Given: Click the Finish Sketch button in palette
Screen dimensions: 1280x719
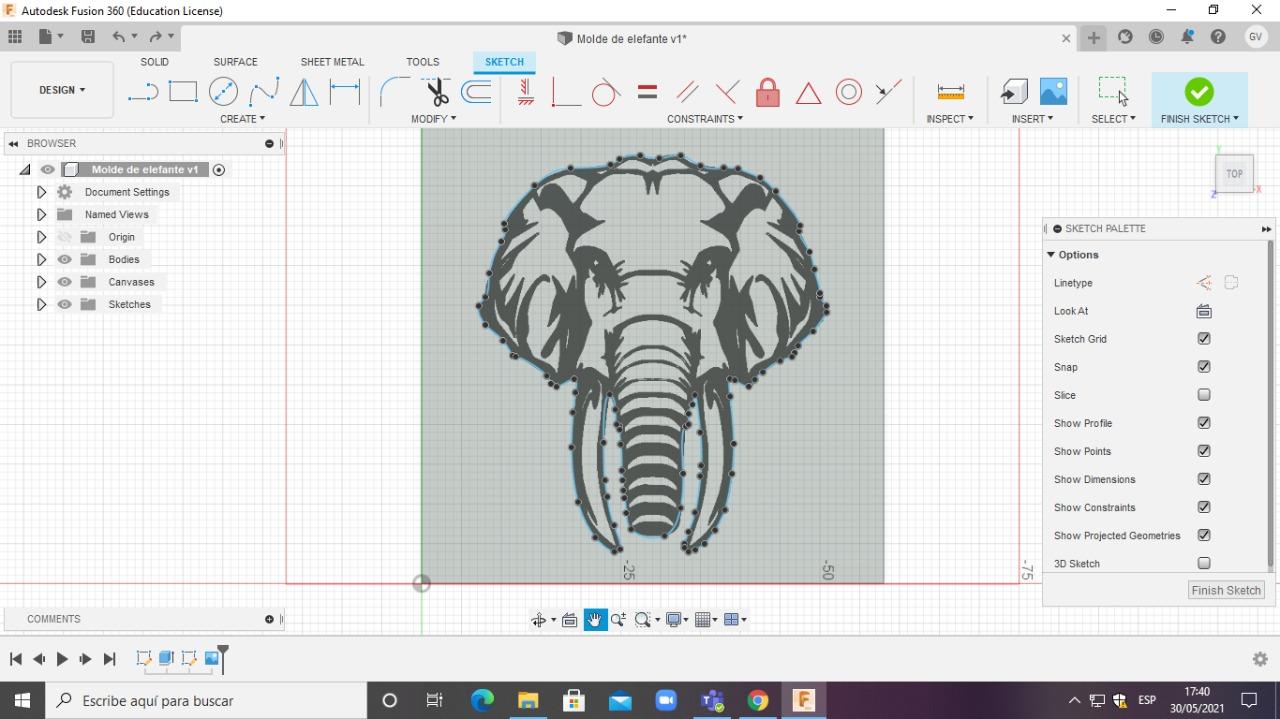Looking at the screenshot, I should click(x=1226, y=590).
